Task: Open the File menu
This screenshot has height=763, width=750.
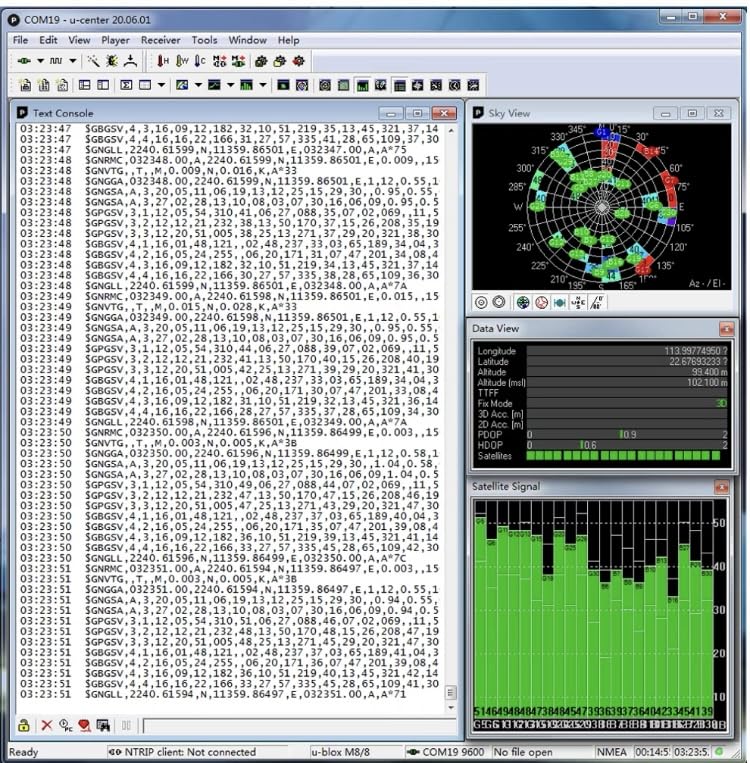Action: [x=20, y=40]
